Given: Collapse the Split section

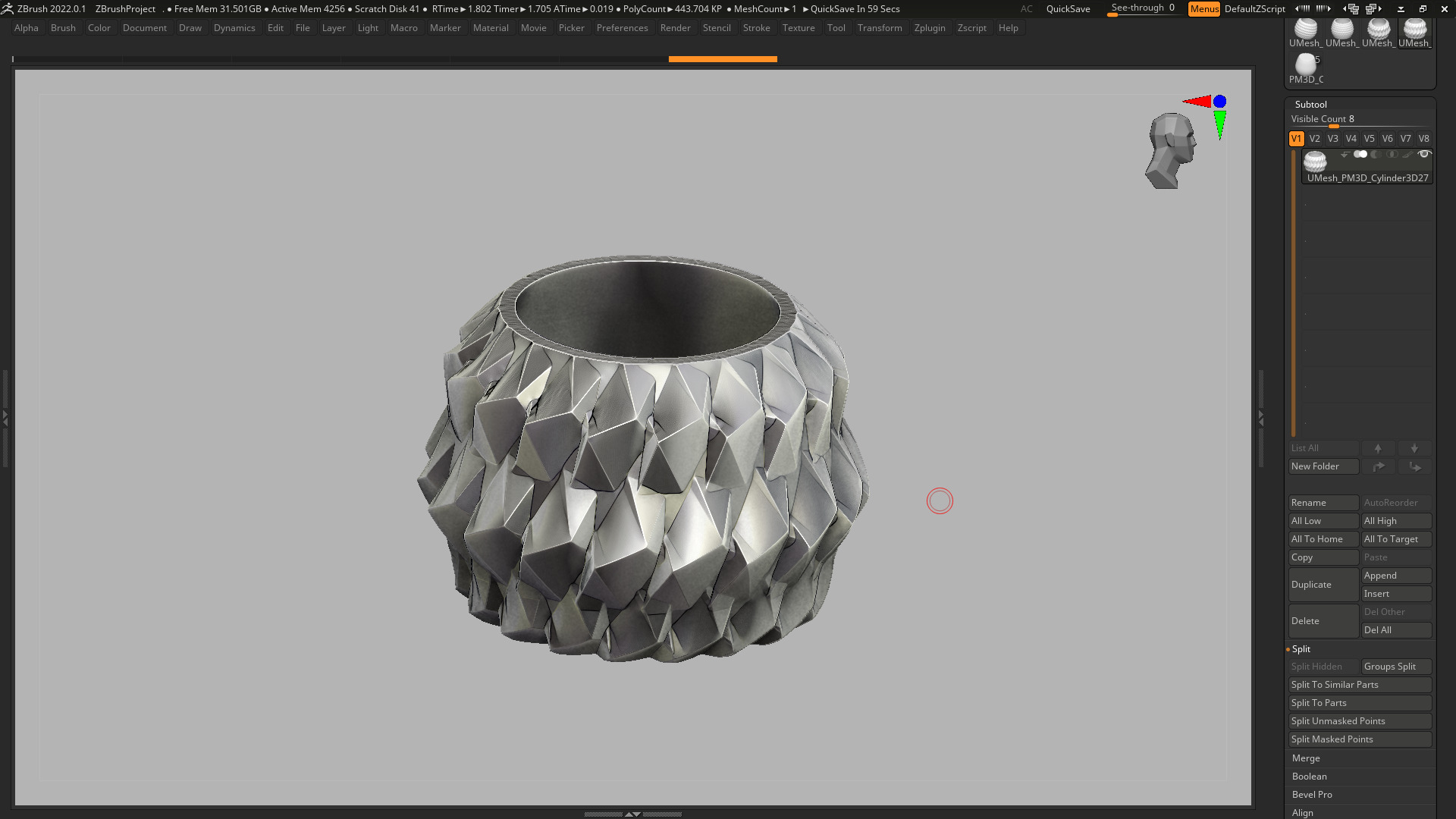Looking at the screenshot, I should pos(1301,649).
